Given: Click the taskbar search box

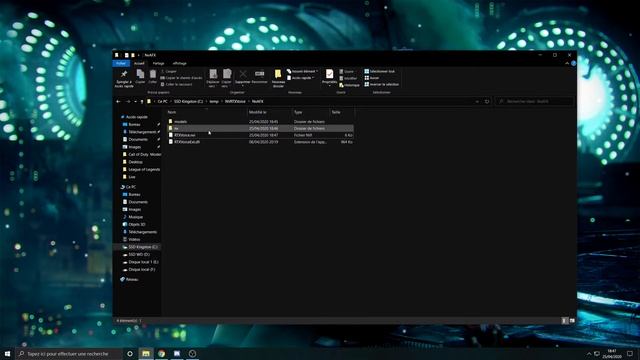Looking at the screenshot, I should tap(69, 353).
